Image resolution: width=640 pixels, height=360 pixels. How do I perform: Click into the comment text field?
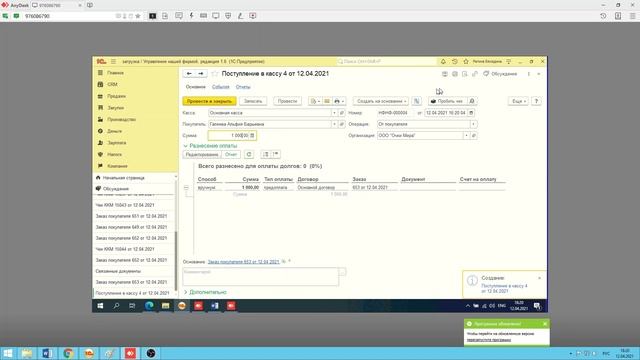(x=261, y=277)
